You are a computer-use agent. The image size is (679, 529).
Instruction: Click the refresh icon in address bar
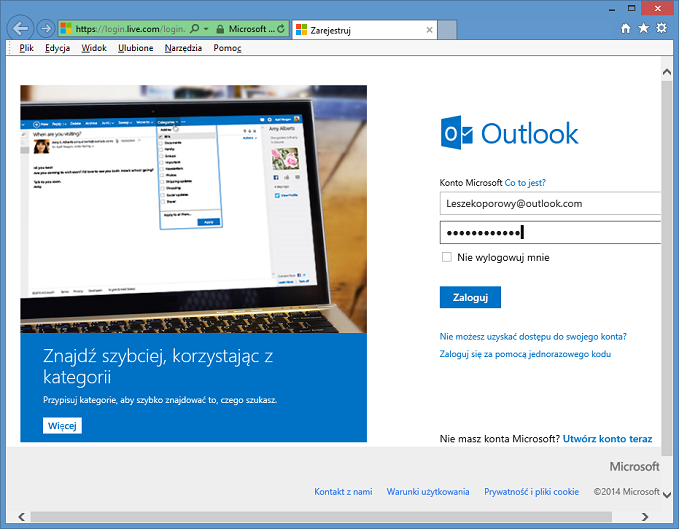[279, 30]
